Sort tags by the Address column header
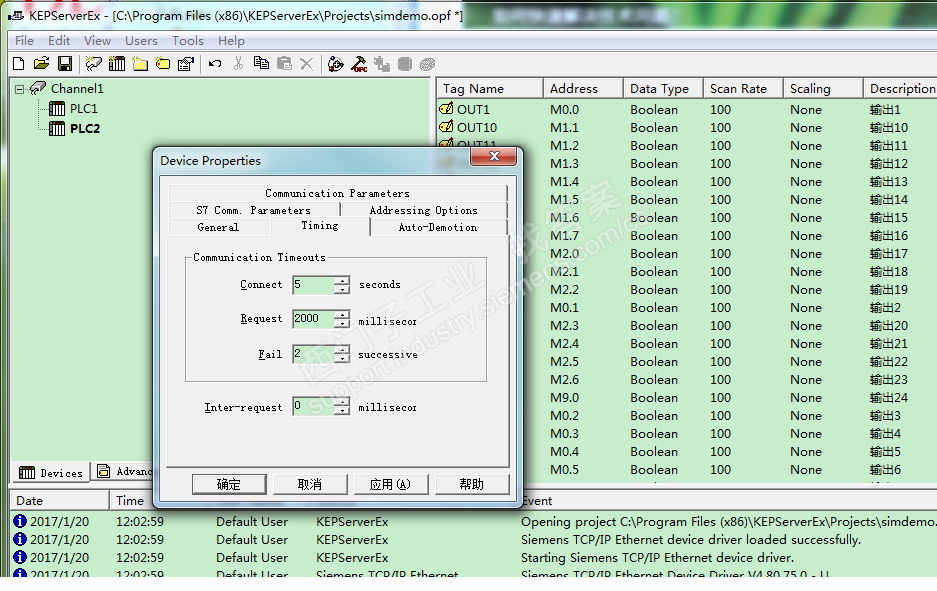937x591 pixels. pos(583,88)
